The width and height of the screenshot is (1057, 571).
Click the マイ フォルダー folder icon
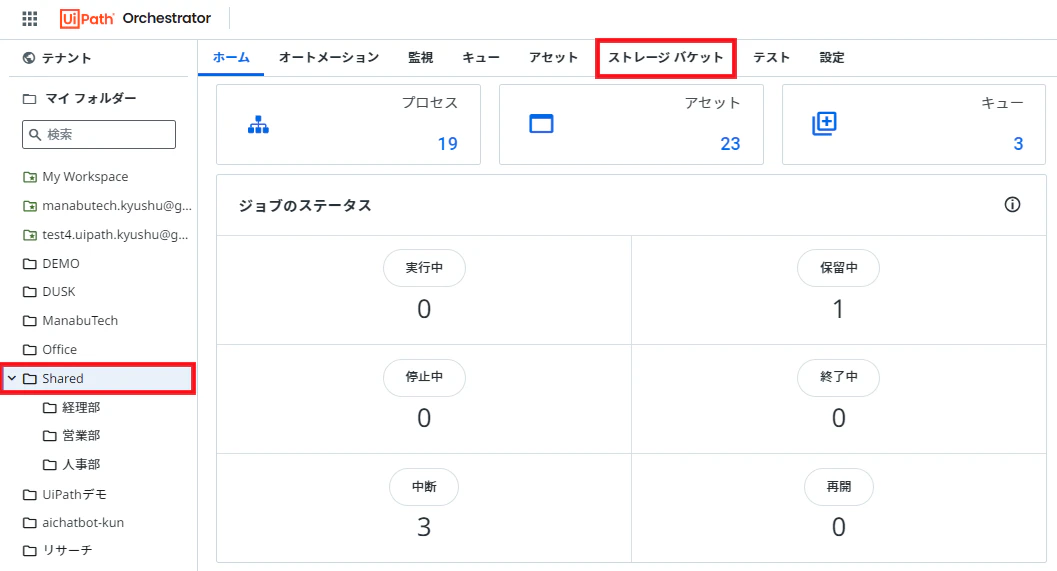point(30,99)
